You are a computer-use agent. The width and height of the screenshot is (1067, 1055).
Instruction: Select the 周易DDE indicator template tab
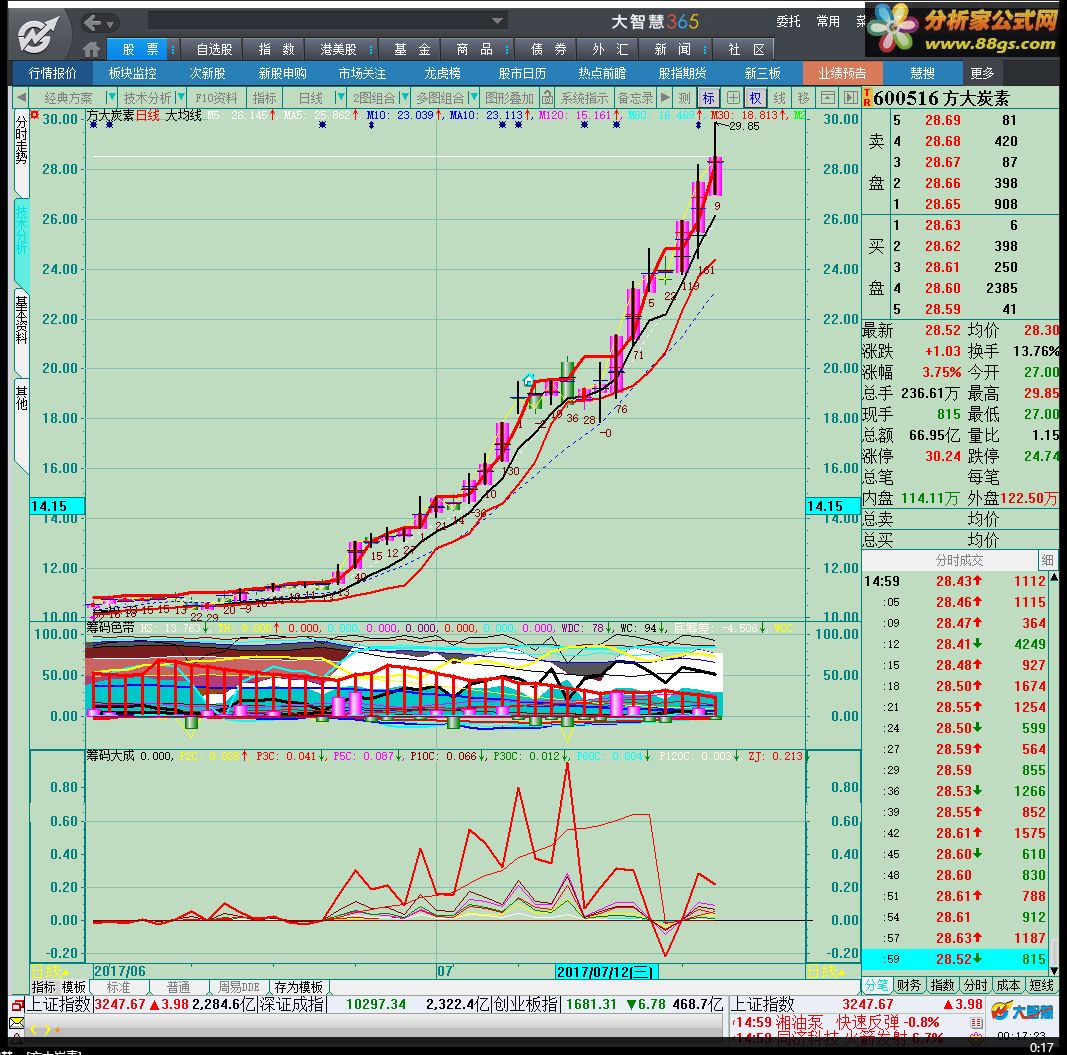238,987
